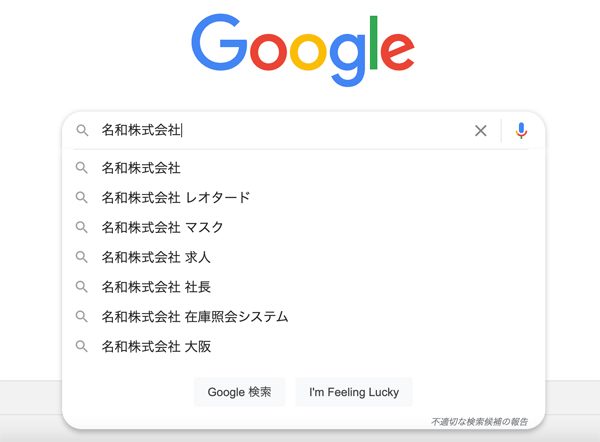This screenshot has width=600, height=442.
Task: Pick suggestion 名和株式会社 社長
Action: click(303, 287)
